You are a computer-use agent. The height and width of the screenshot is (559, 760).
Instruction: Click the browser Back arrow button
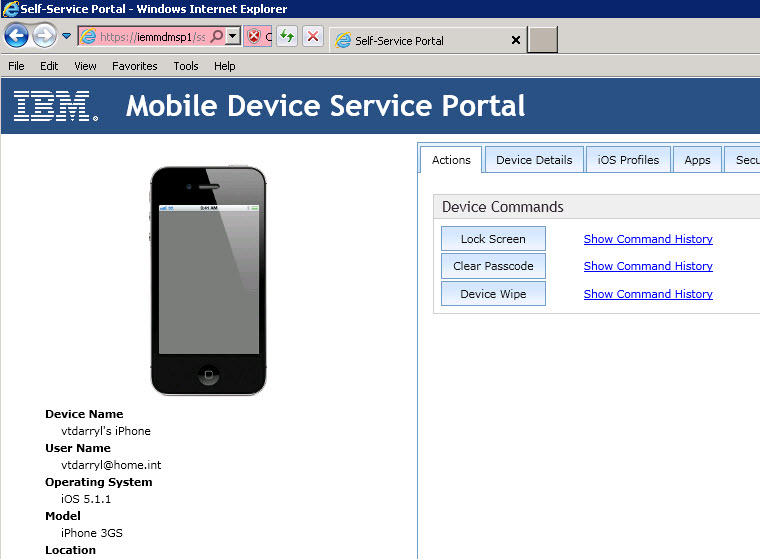tap(16, 37)
